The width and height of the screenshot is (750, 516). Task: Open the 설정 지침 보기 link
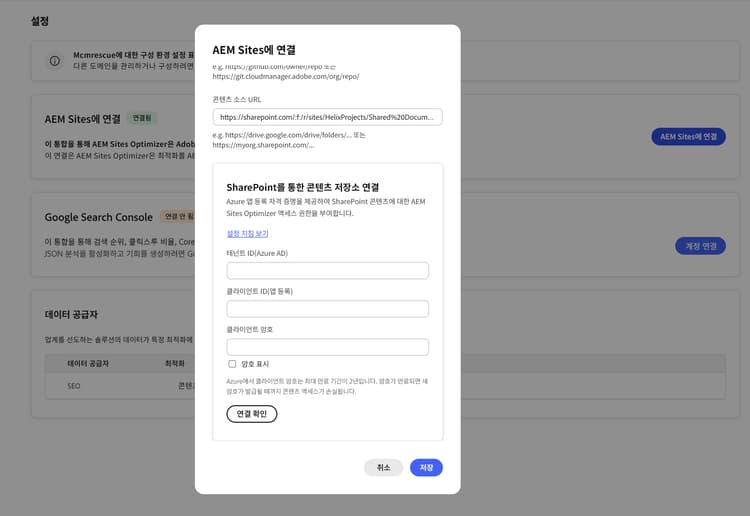[x=247, y=233]
